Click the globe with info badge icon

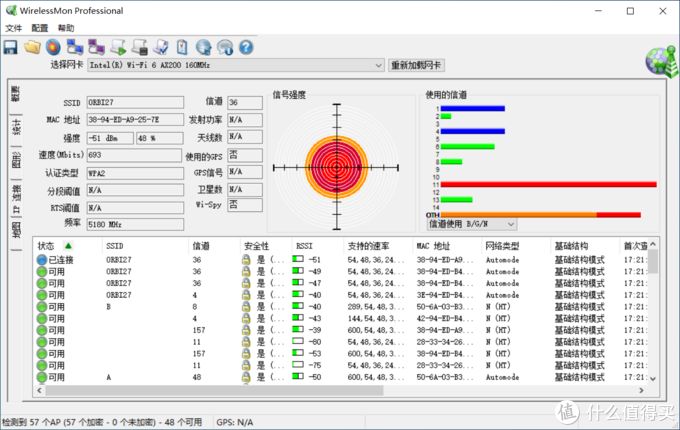point(225,47)
